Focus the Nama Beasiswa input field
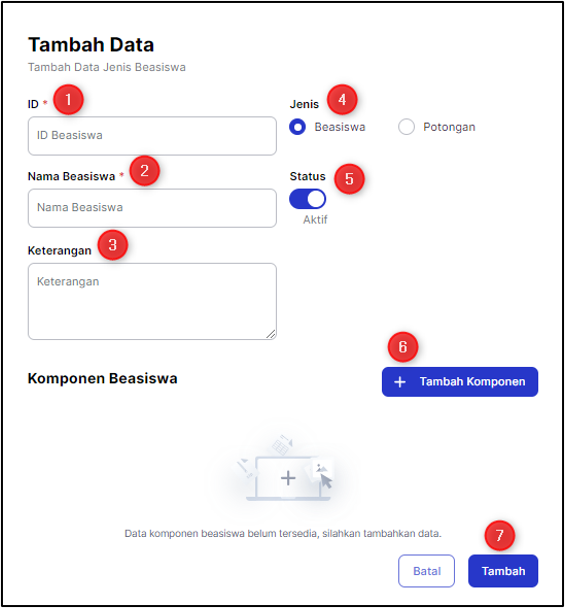This screenshot has height=608, width=565. [x=152, y=208]
